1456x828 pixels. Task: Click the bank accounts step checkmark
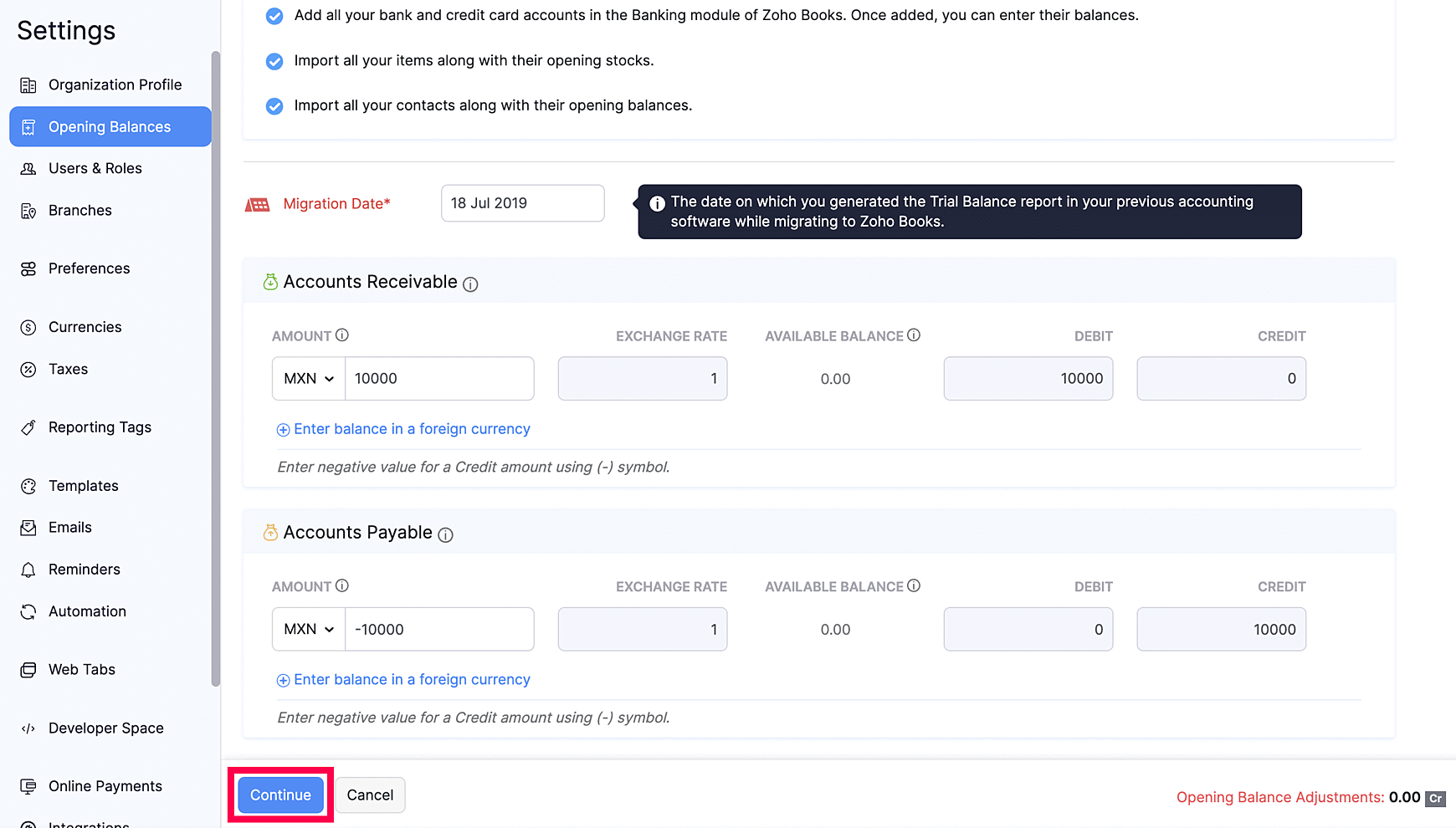[274, 16]
